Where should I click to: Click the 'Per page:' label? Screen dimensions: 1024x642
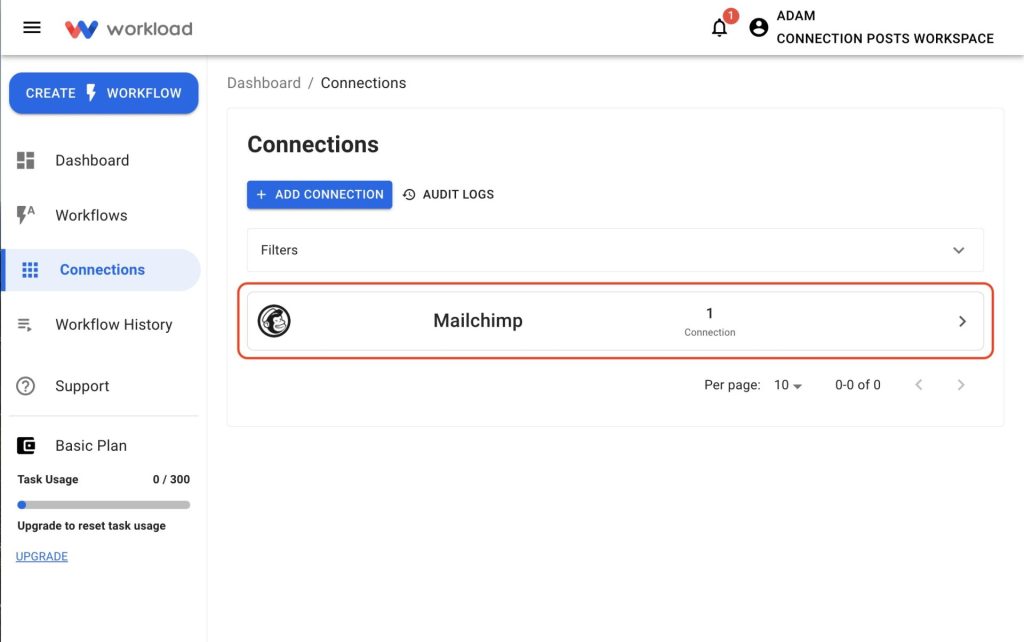pyautogui.click(x=732, y=385)
